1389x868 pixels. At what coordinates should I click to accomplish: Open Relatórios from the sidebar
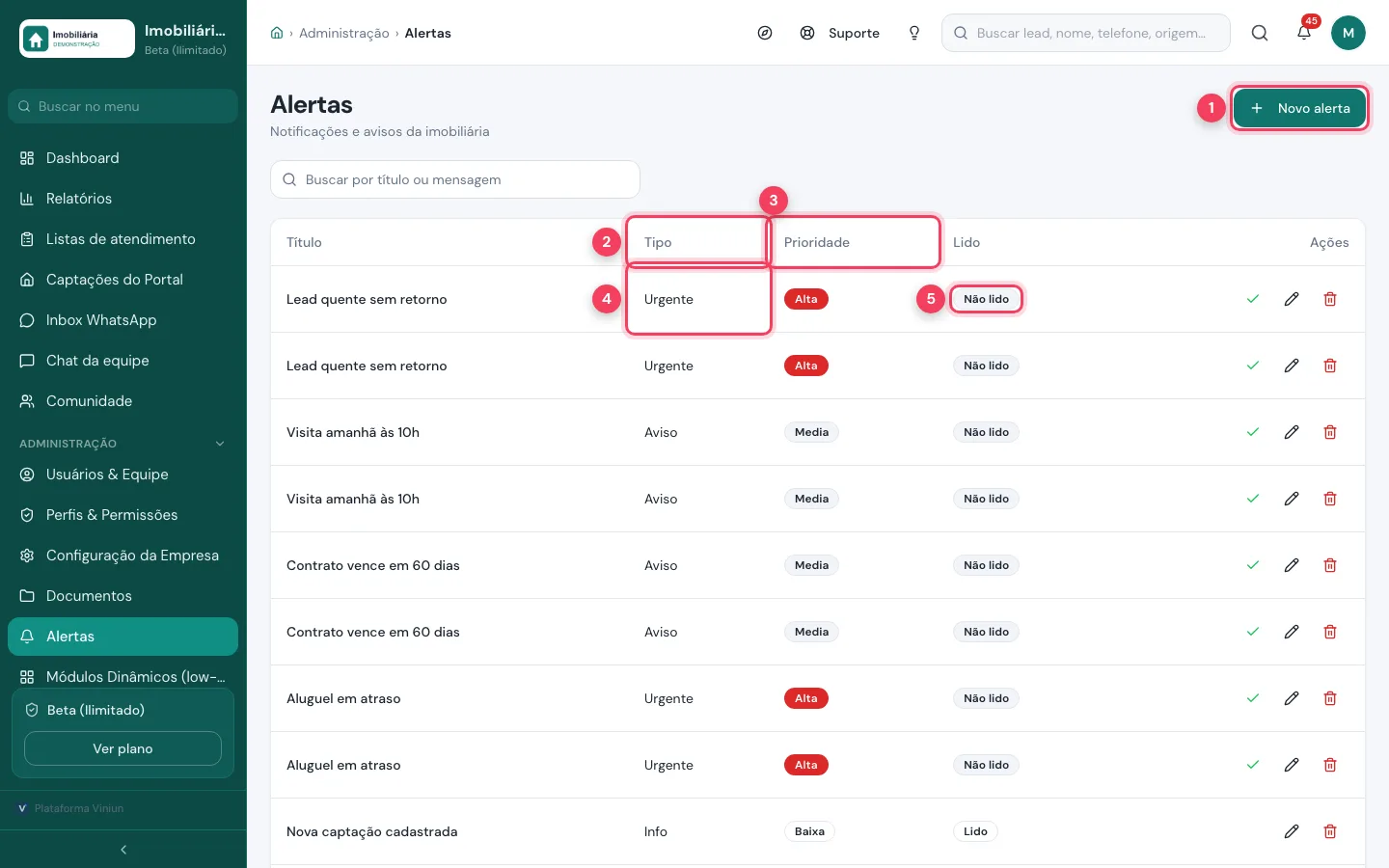[x=123, y=199]
